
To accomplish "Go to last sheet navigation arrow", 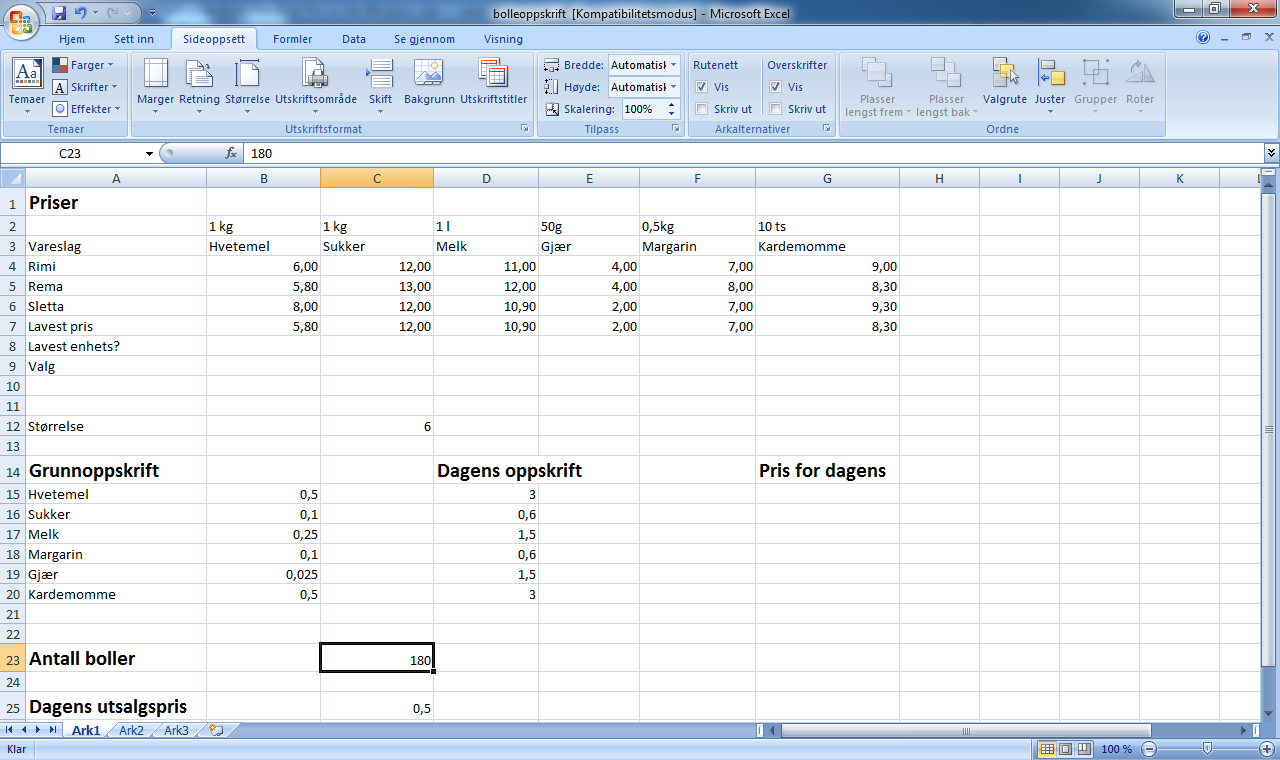I will tap(55, 731).
